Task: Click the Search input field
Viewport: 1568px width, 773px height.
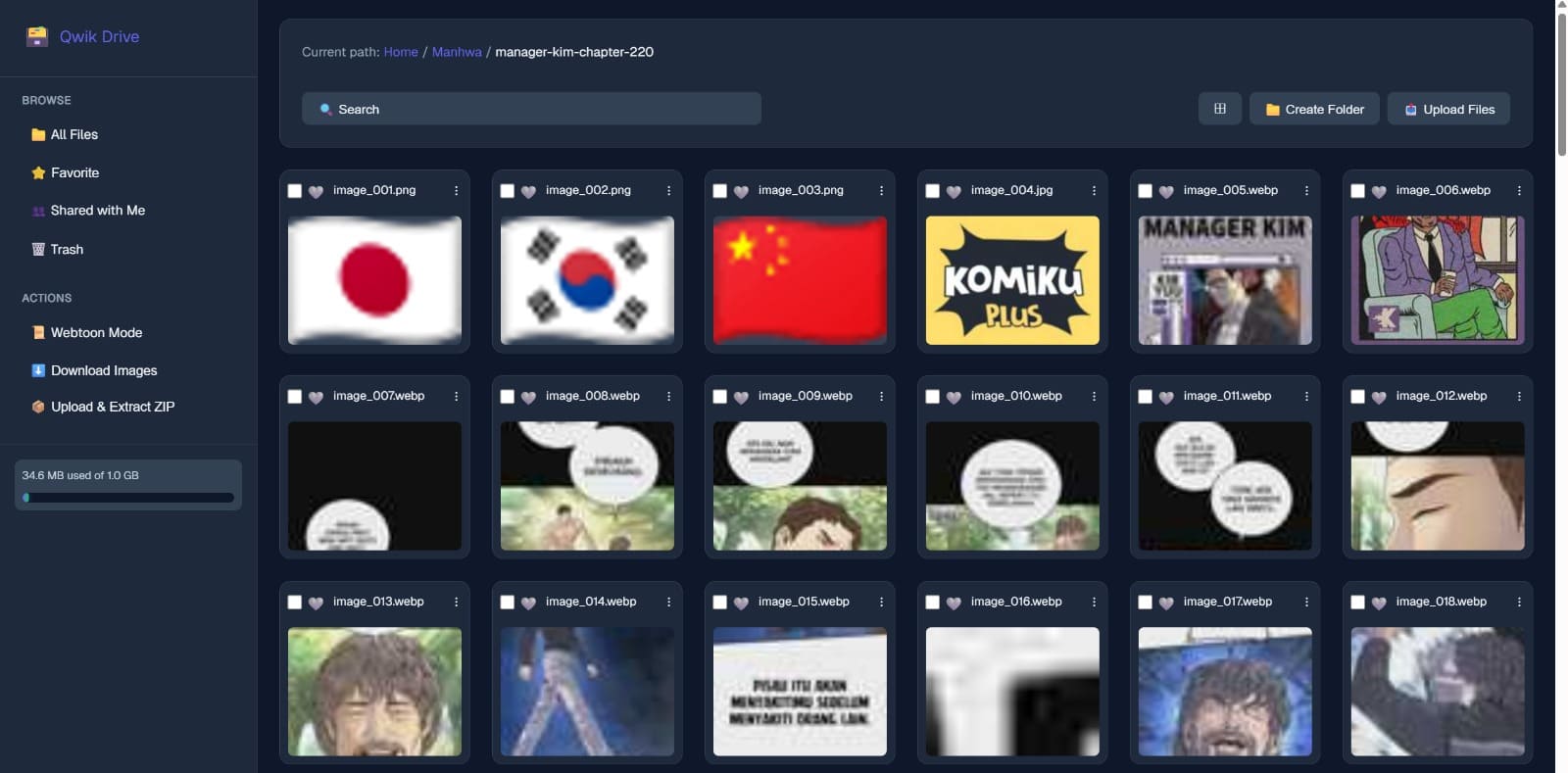Action: (531, 109)
